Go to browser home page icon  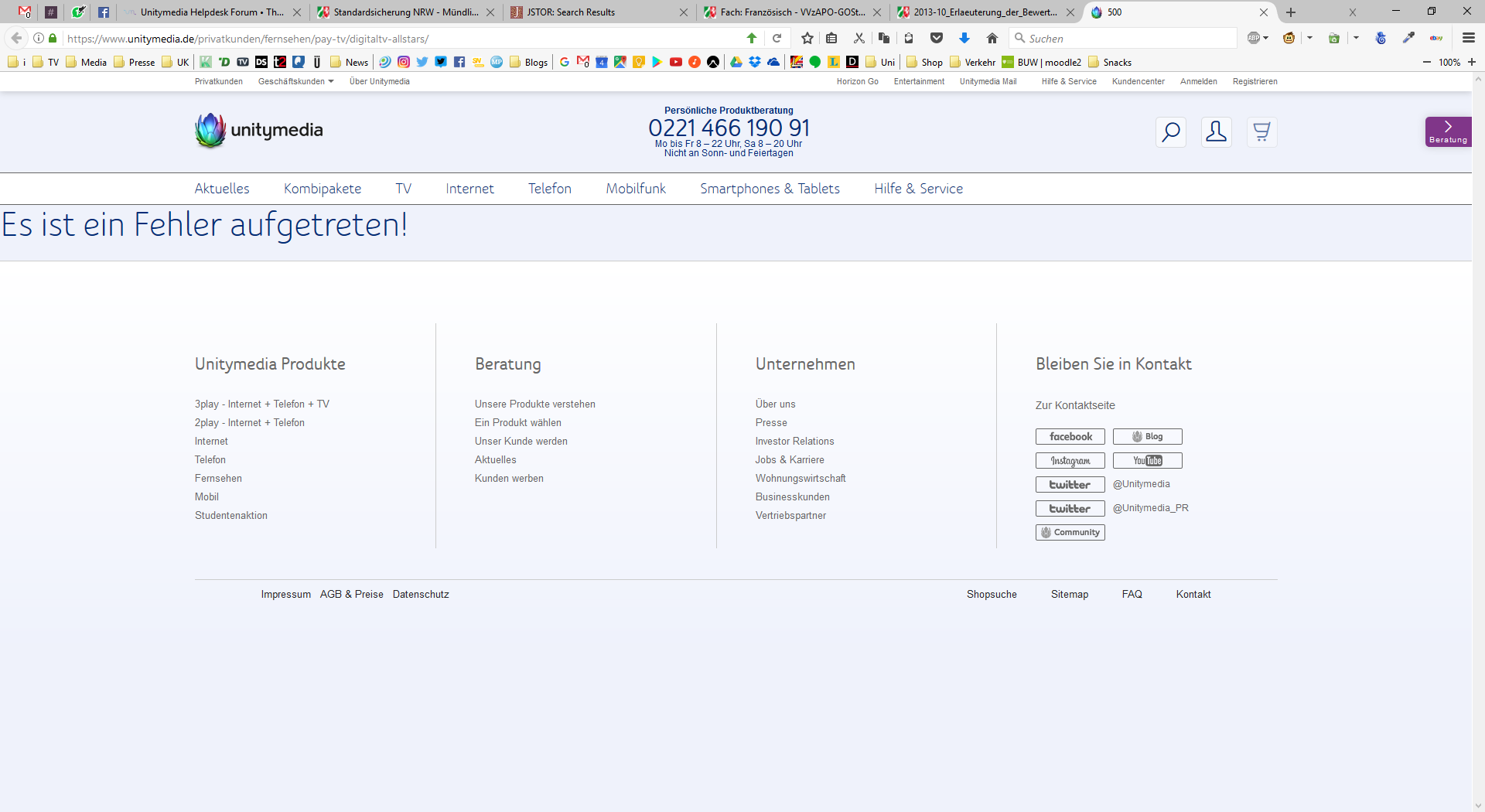coord(992,38)
